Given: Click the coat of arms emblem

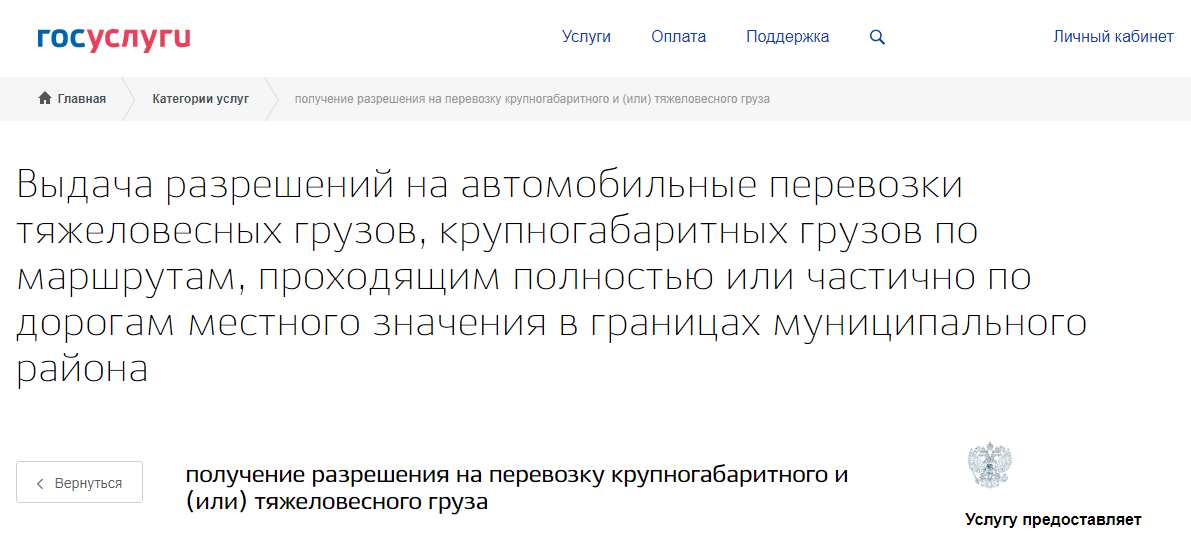Looking at the screenshot, I should point(989,465).
